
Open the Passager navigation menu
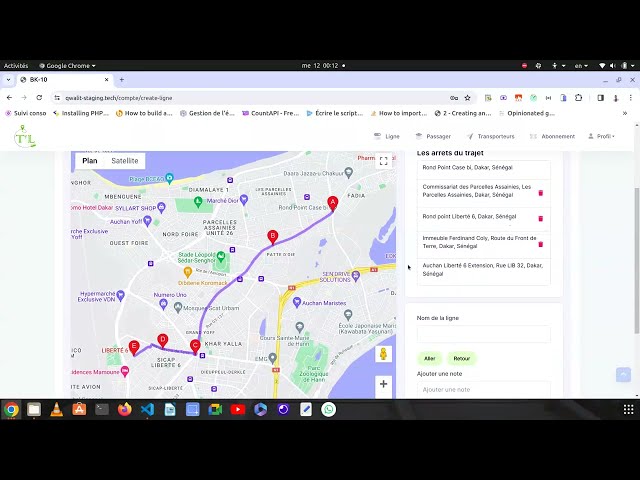point(433,136)
